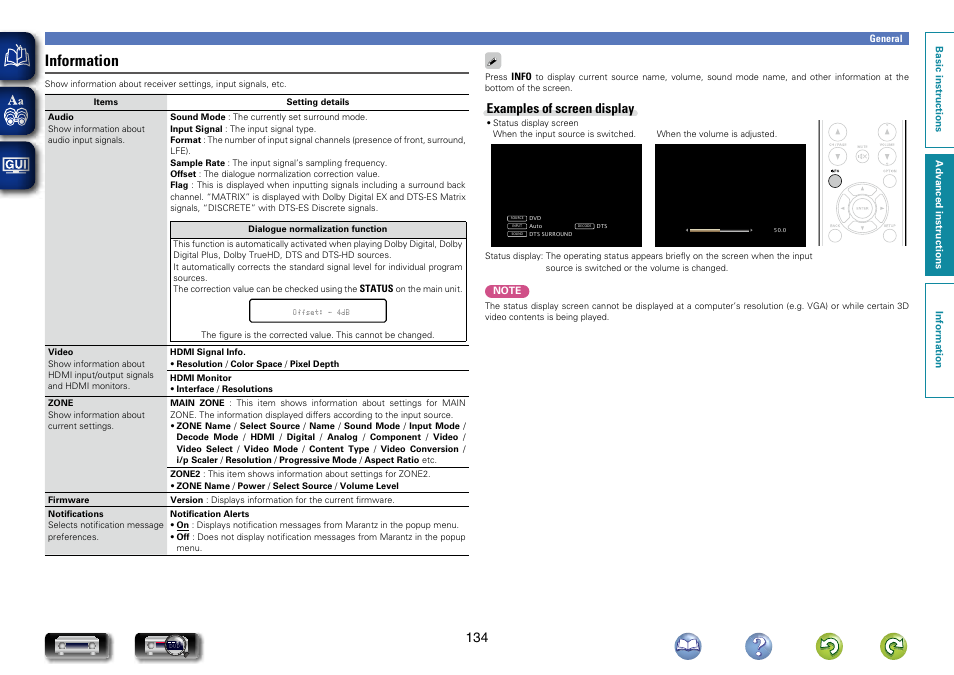
Task: Click the green forward arrow icon
Action: point(893,646)
